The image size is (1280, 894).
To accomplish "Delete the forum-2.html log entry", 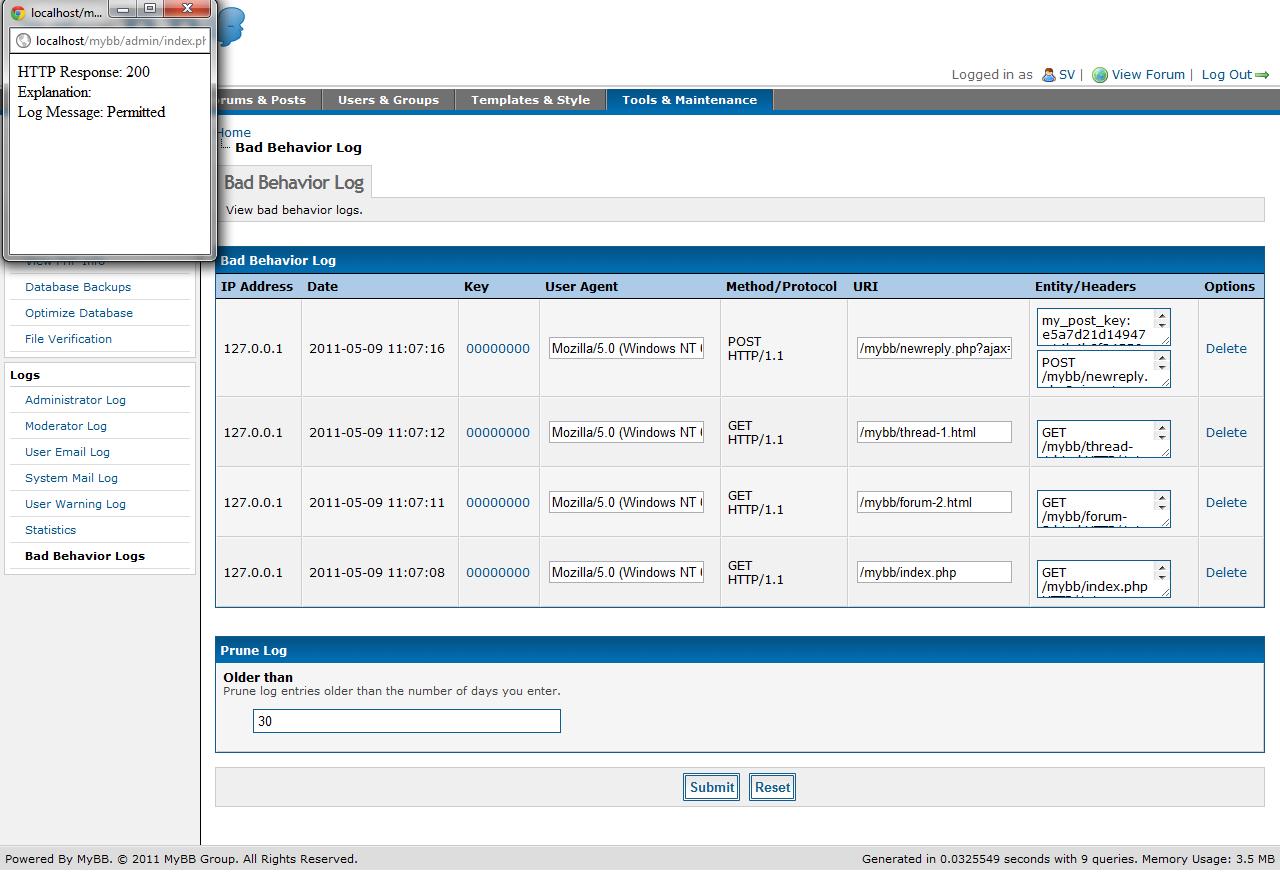I will 1226,503.
